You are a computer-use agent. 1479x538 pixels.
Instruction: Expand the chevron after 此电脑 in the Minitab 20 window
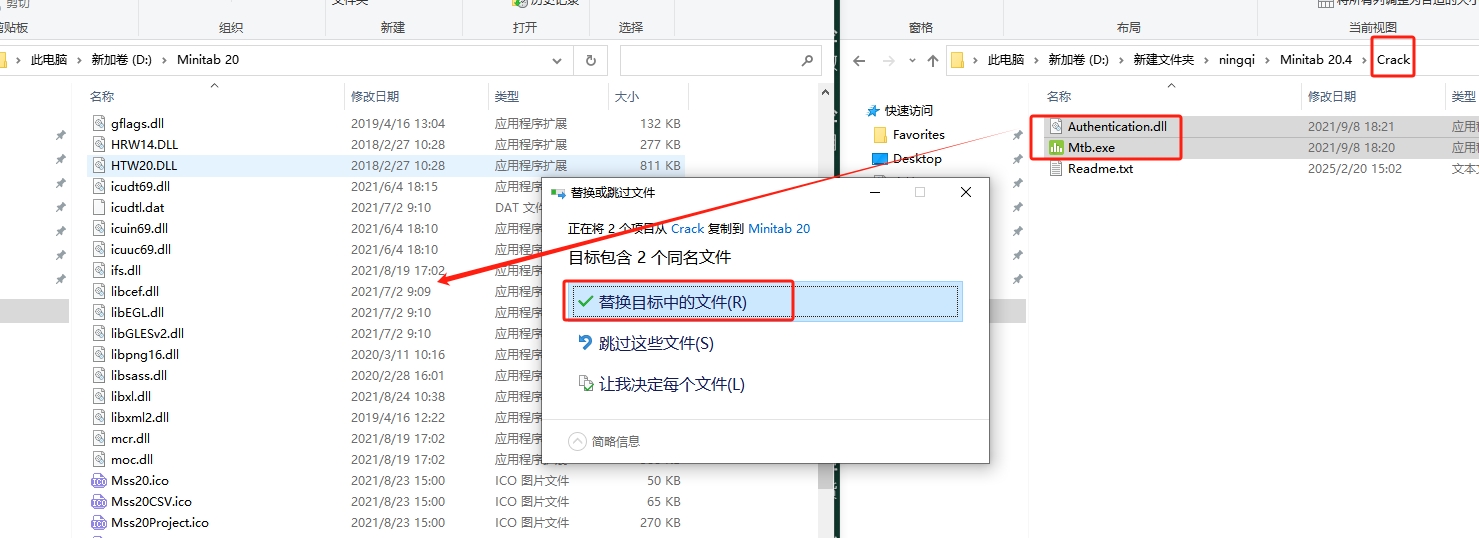(79, 60)
